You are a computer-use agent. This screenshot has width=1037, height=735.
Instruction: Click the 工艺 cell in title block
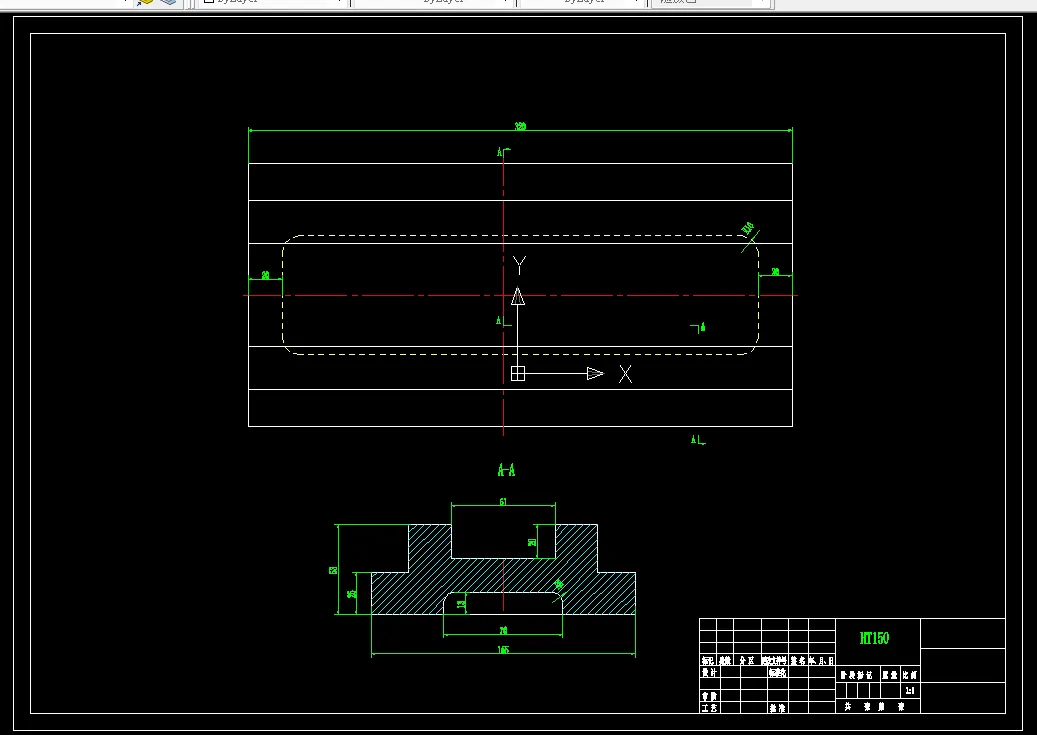[x=710, y=708]
